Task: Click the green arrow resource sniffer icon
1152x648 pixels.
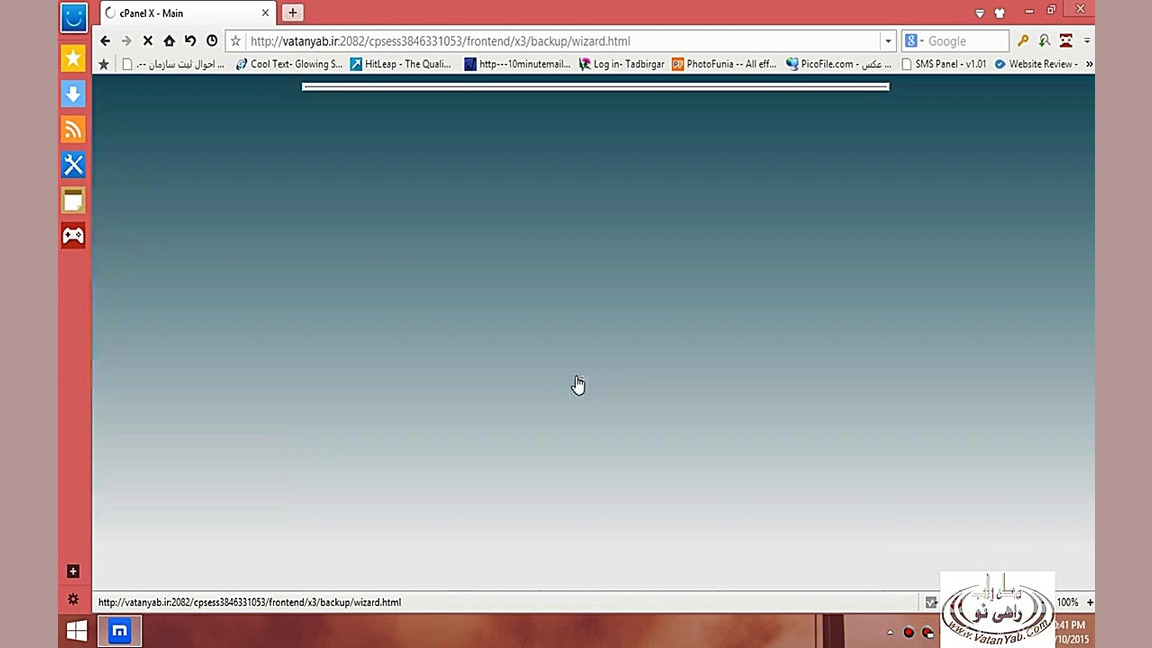Action: 1044,41
